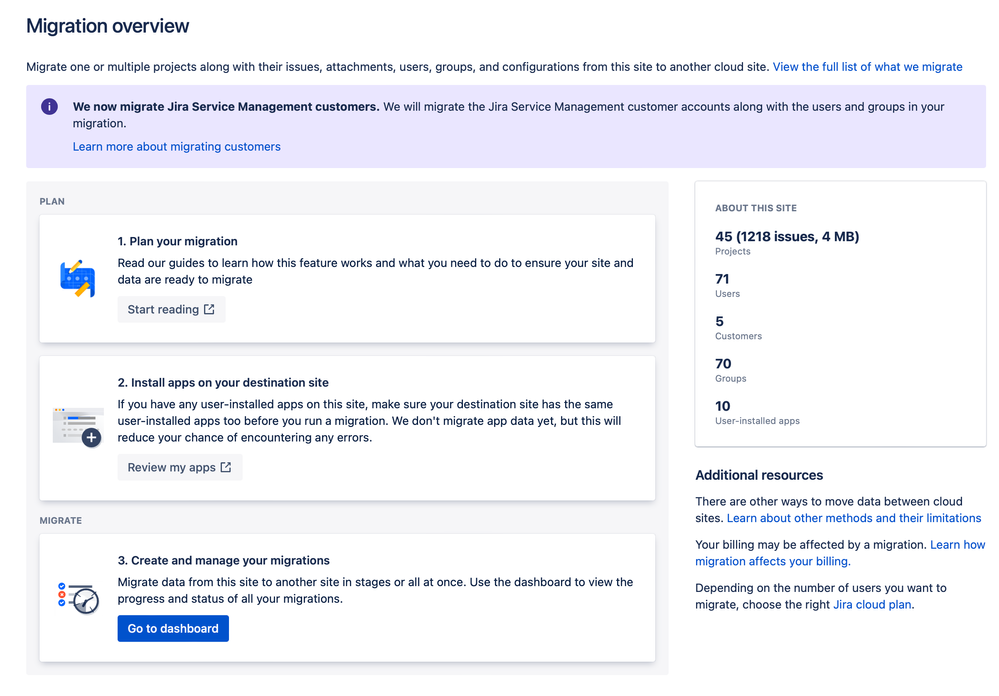Click the Install apps illustration icon
The image size is (999, 696).
(78, 427)
